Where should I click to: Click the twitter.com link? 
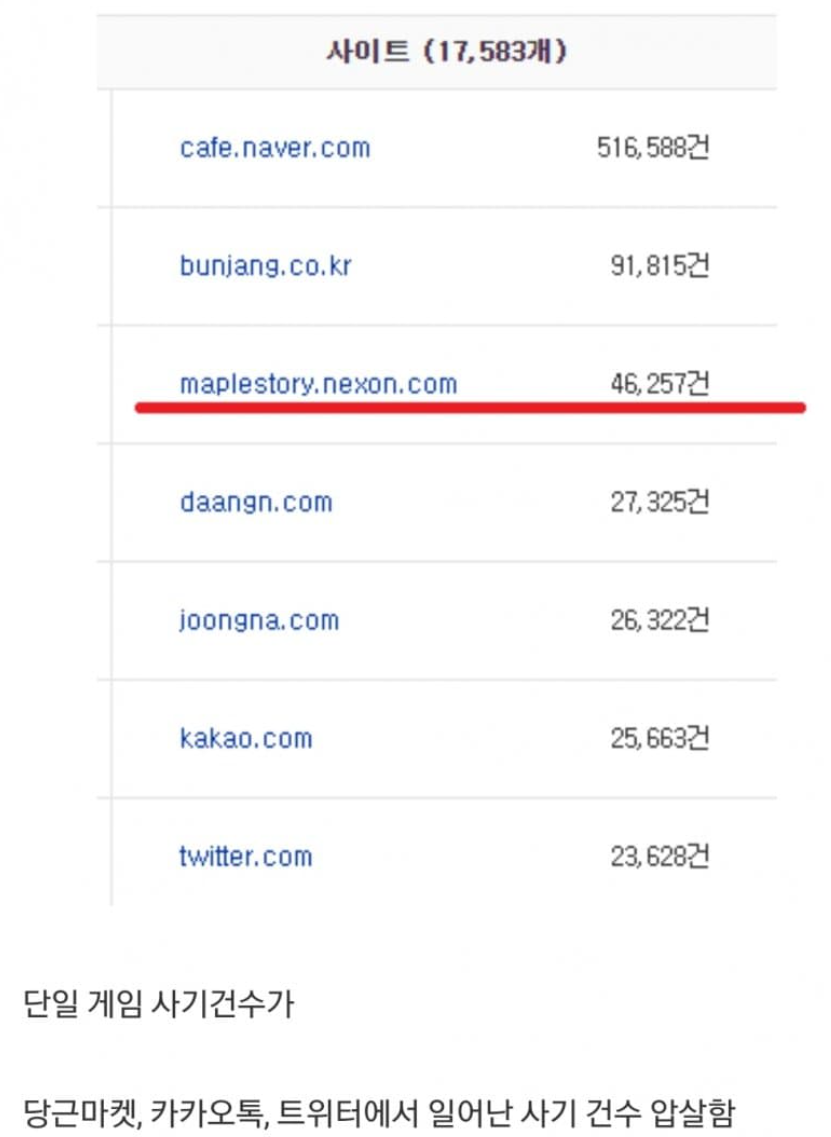tap(246, 857)
